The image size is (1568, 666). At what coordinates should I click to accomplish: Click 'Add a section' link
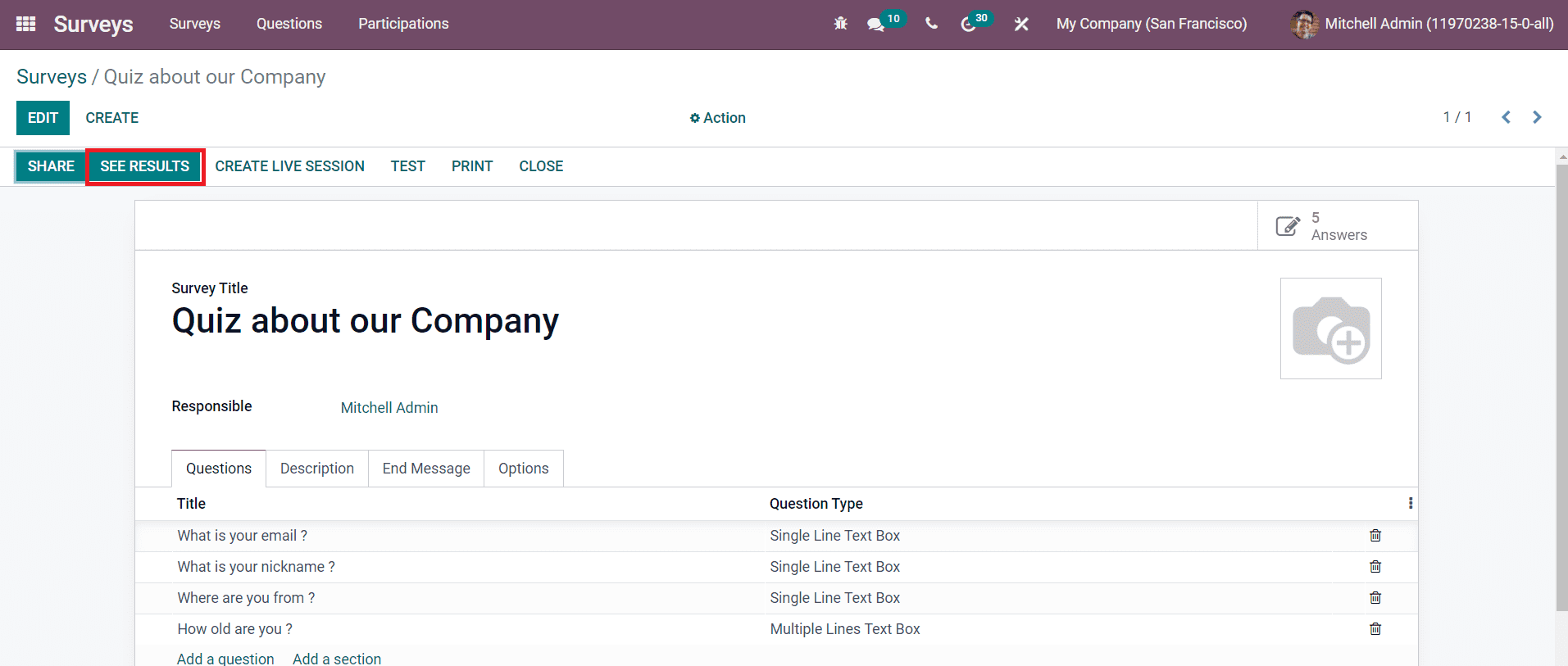click(337, 659)
